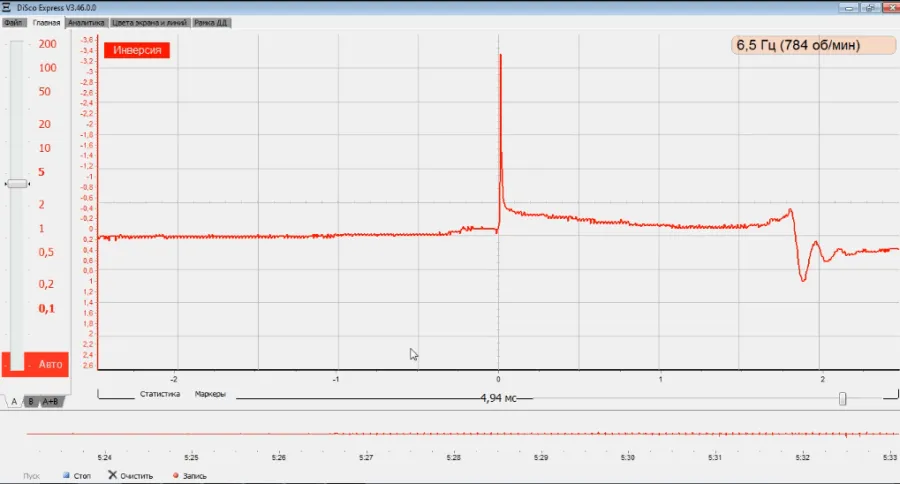Click the 5:30 mark on recording timeline
Viewport: 900px width, 484px height.
click(x=628, y=457)
